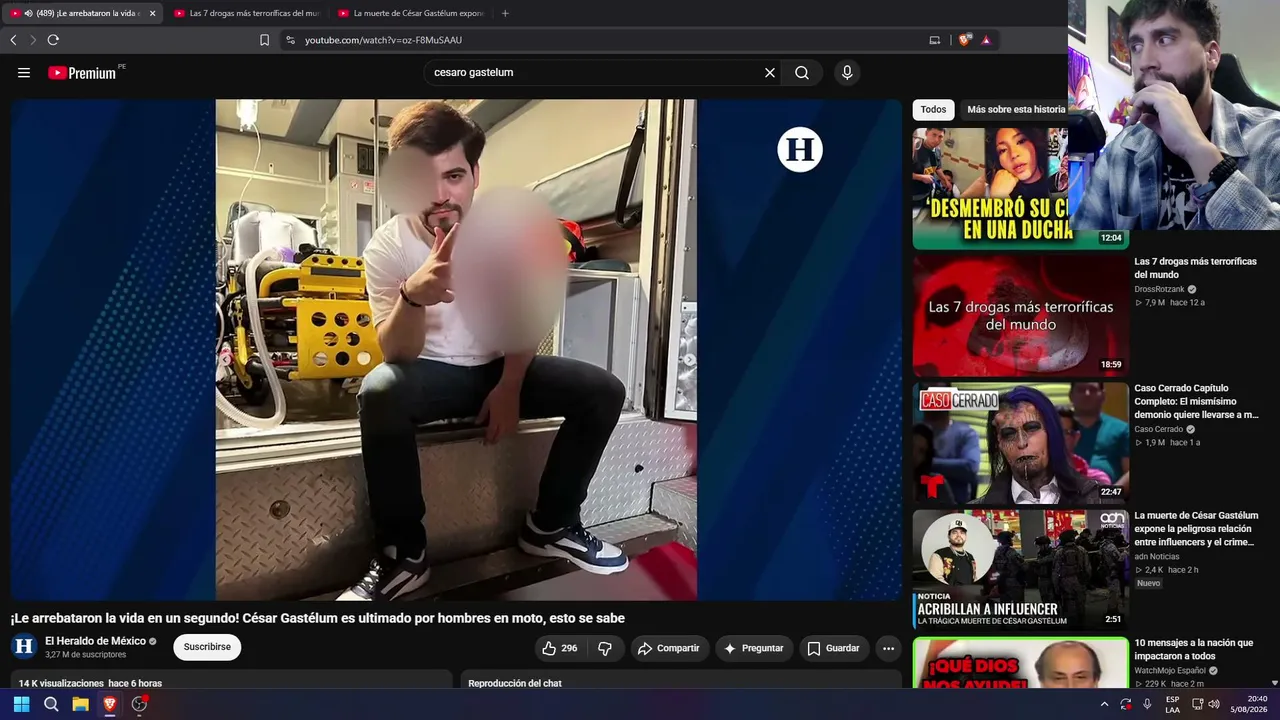Screen dimensions: 1280x720
Task: Click the El Heraldo 'H' watermark in video
Action: (800, 150)
